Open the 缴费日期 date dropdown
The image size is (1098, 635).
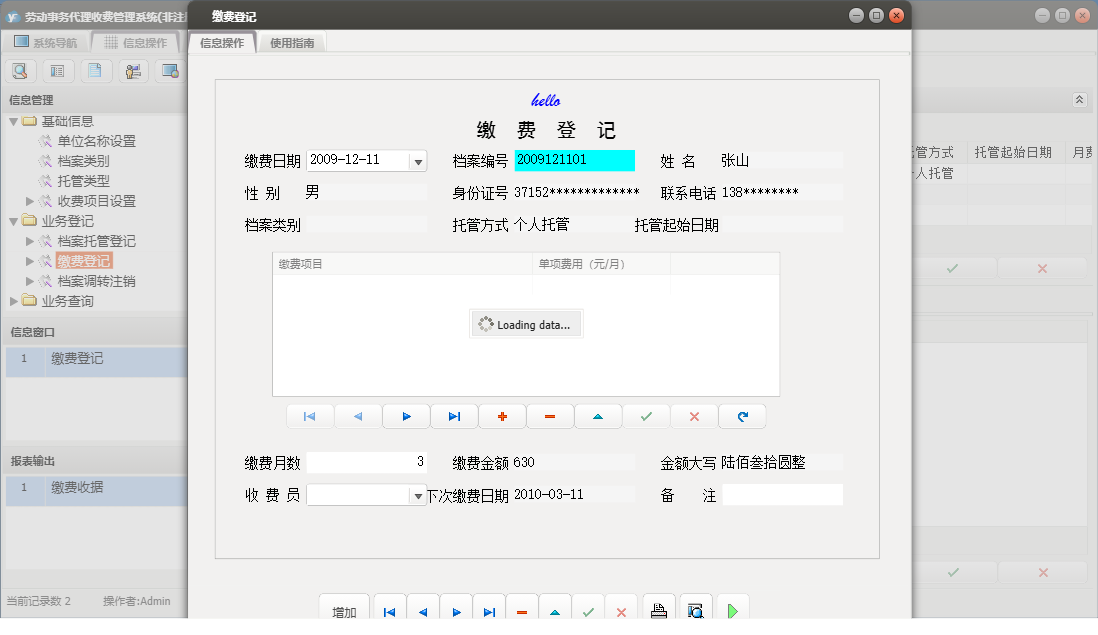419,160
